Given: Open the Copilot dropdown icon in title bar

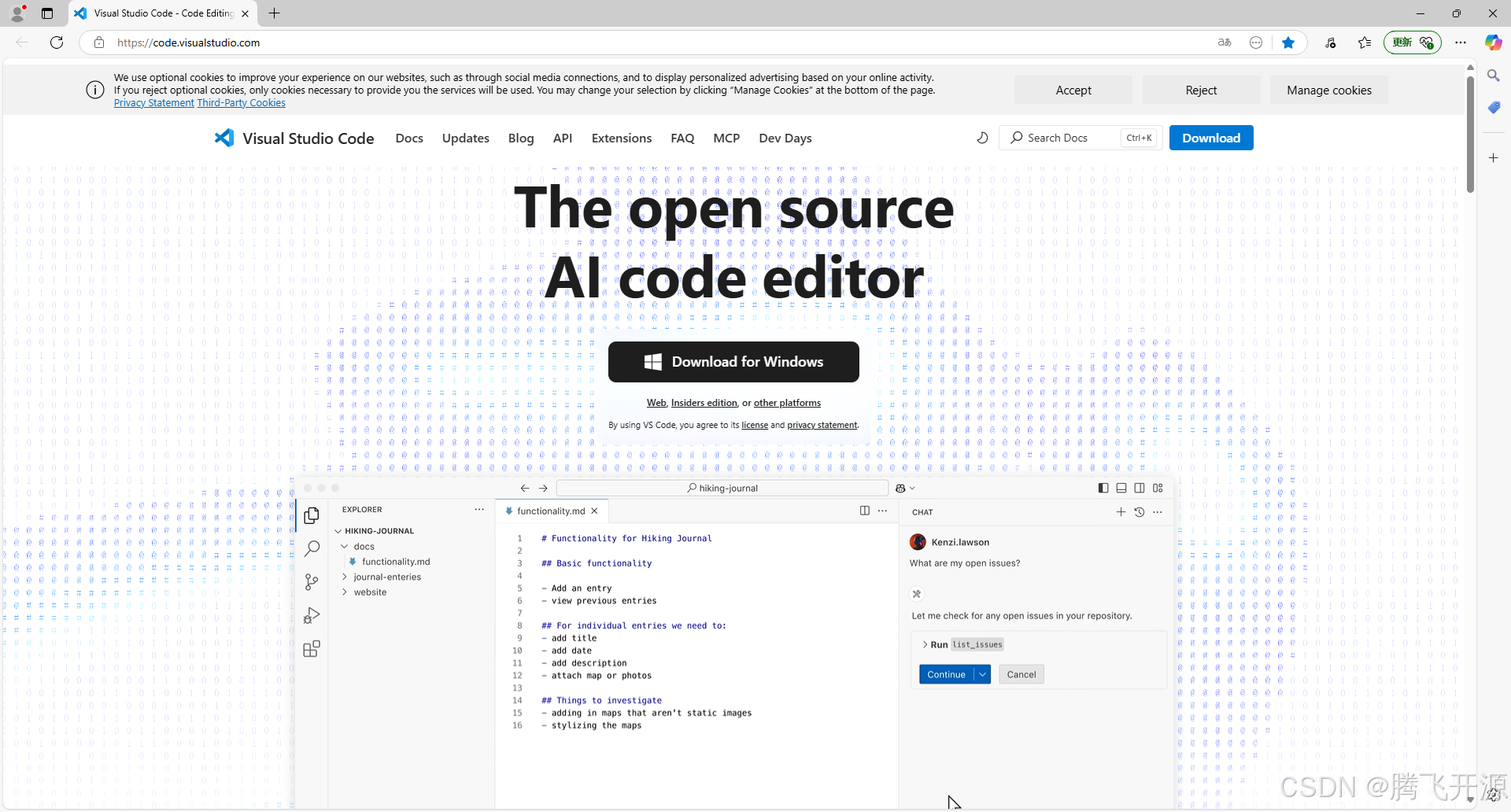Looking at the screenshot, I should click(906, 489).
